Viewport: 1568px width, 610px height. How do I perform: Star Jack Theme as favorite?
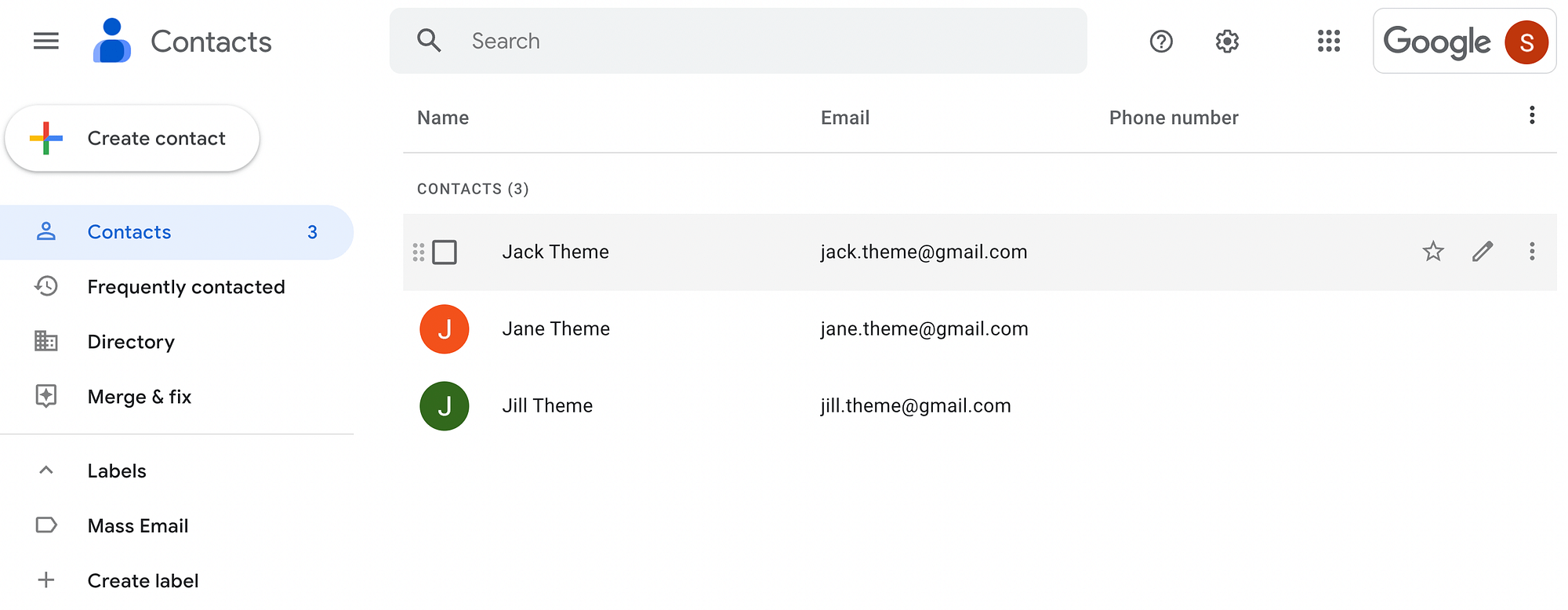1432,252
